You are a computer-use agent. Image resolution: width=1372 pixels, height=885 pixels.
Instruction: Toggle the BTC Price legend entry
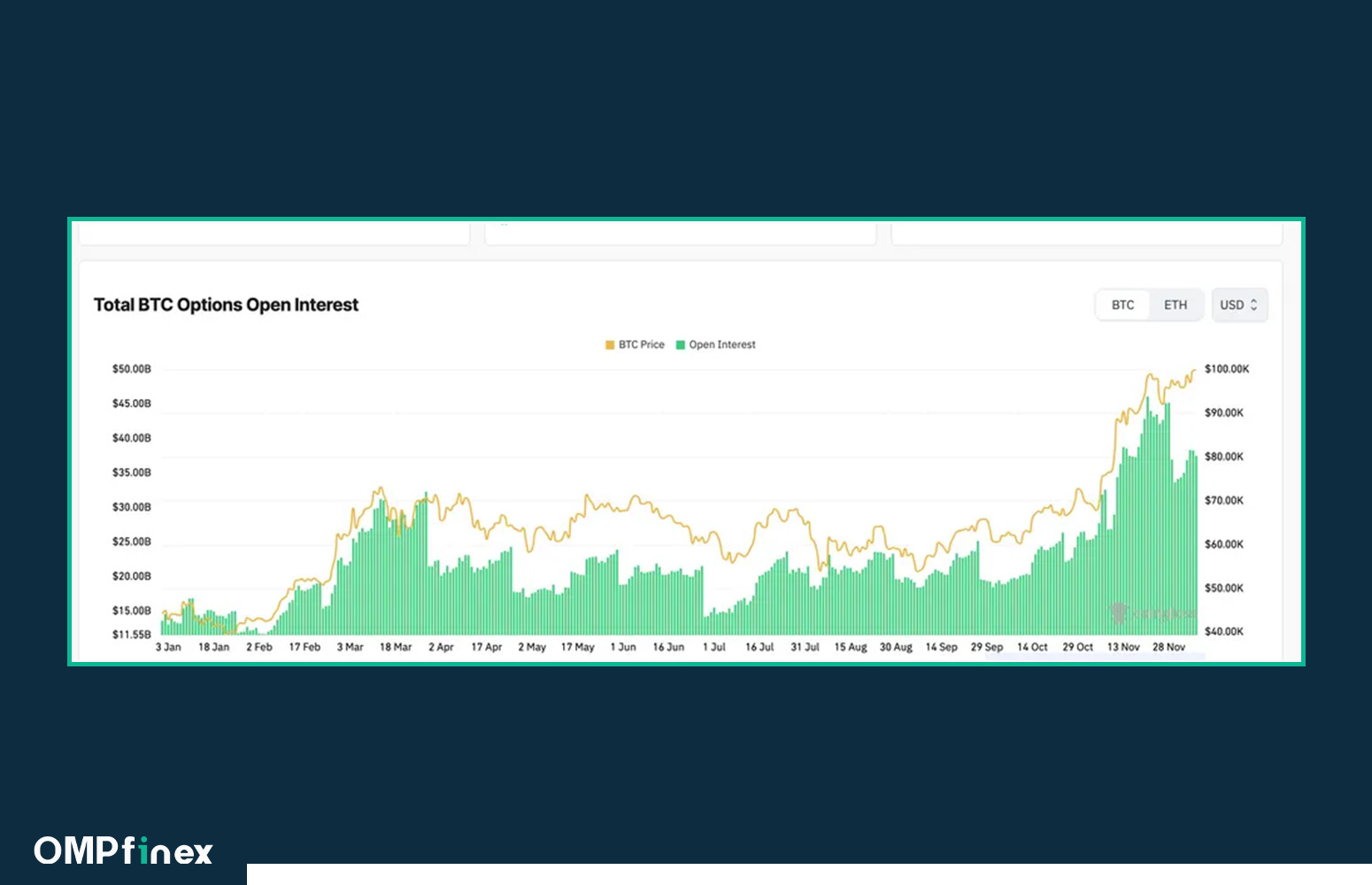tap(635, 345)
